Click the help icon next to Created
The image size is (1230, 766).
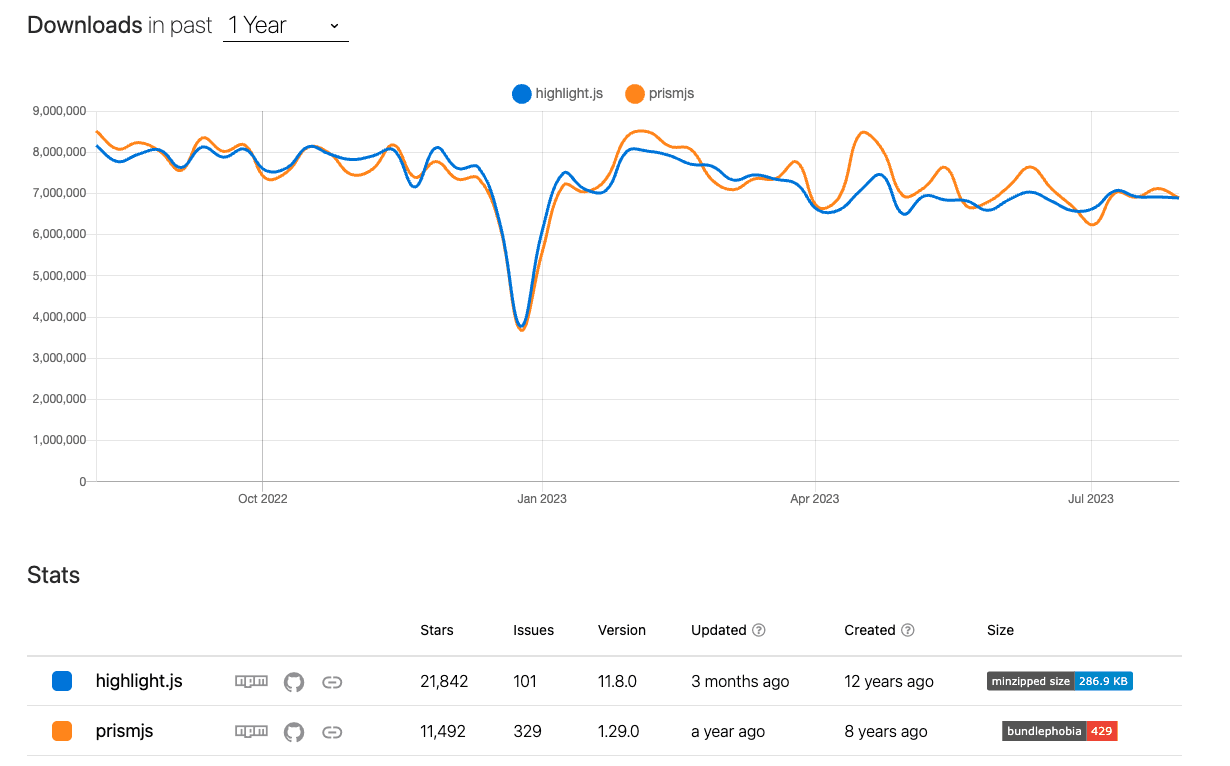pos(907,630)
